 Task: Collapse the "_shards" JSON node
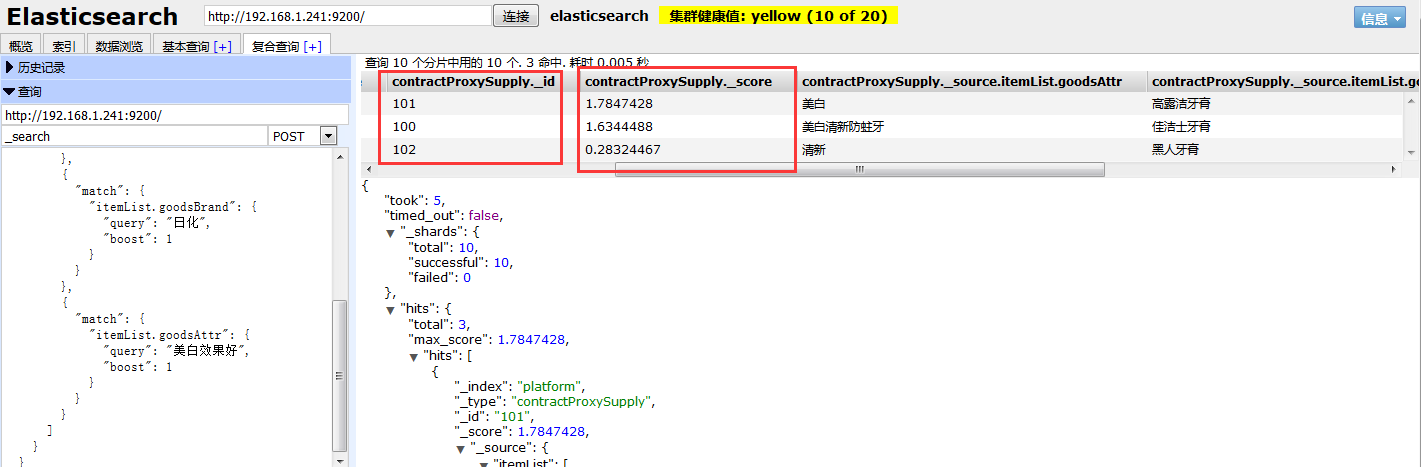click(x=391, y=232)
